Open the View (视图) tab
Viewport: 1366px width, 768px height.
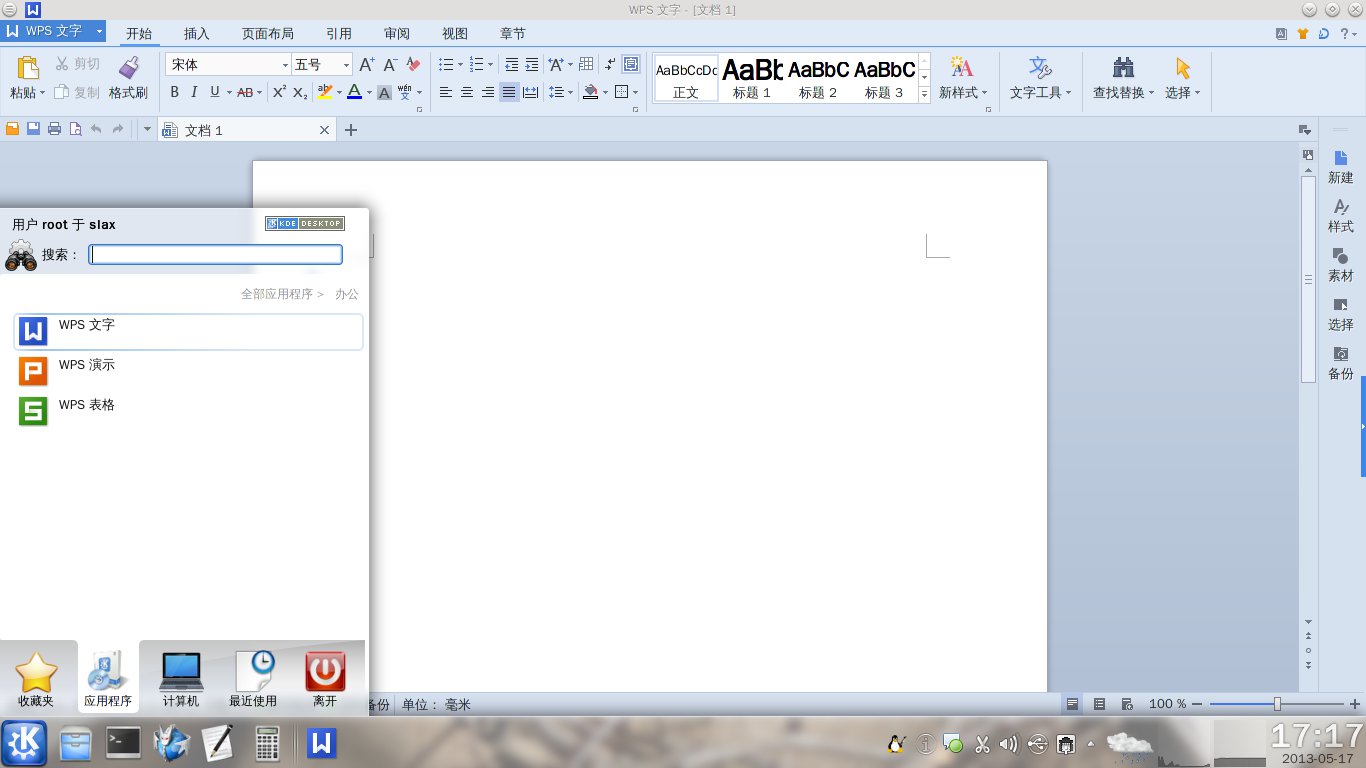pos(455,33)
